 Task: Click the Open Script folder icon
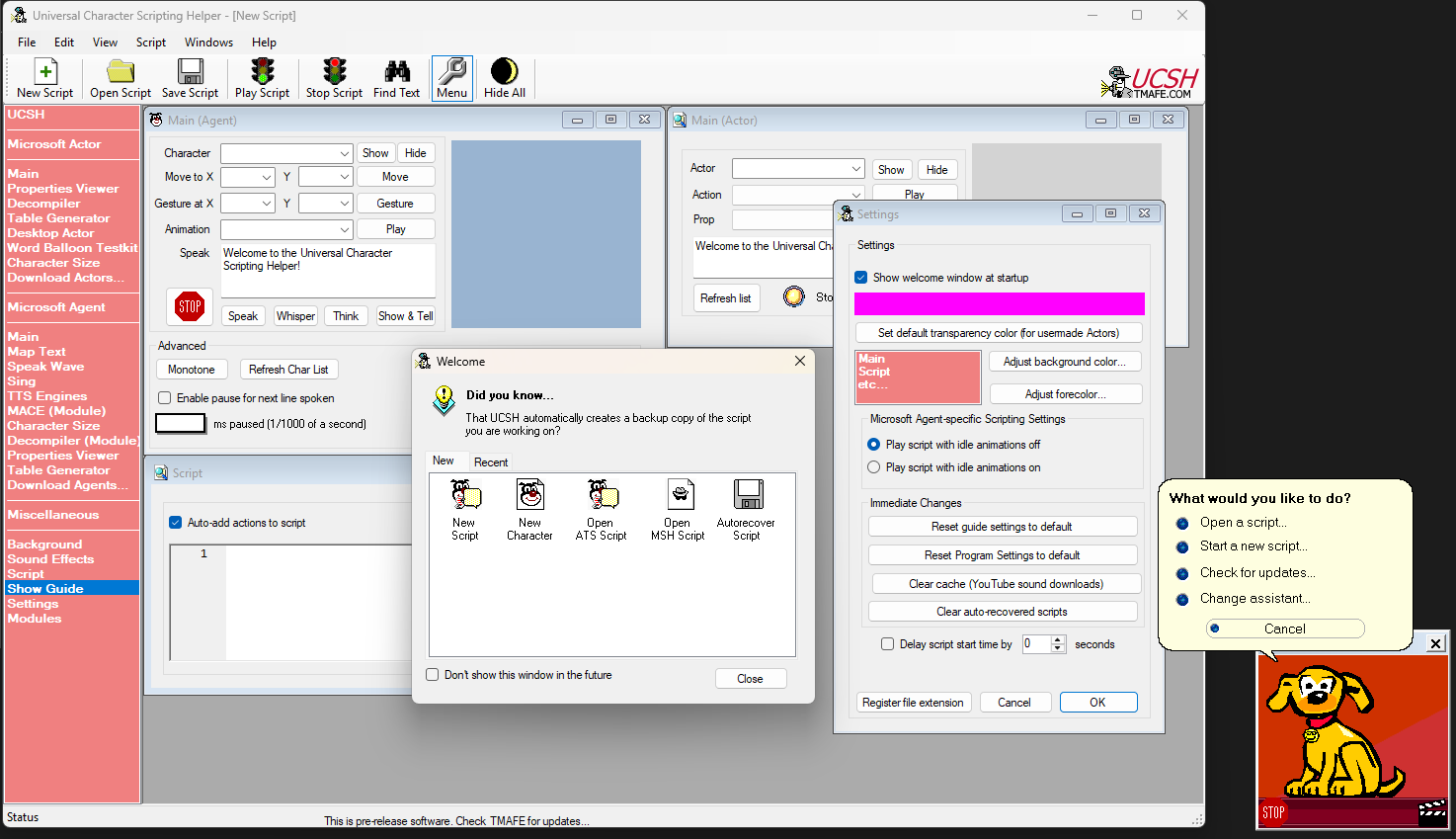121,71
